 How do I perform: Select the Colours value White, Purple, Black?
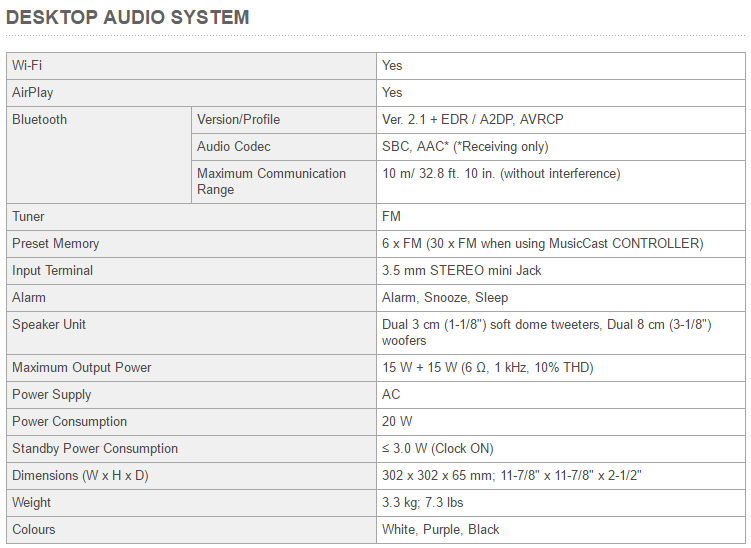441,529
